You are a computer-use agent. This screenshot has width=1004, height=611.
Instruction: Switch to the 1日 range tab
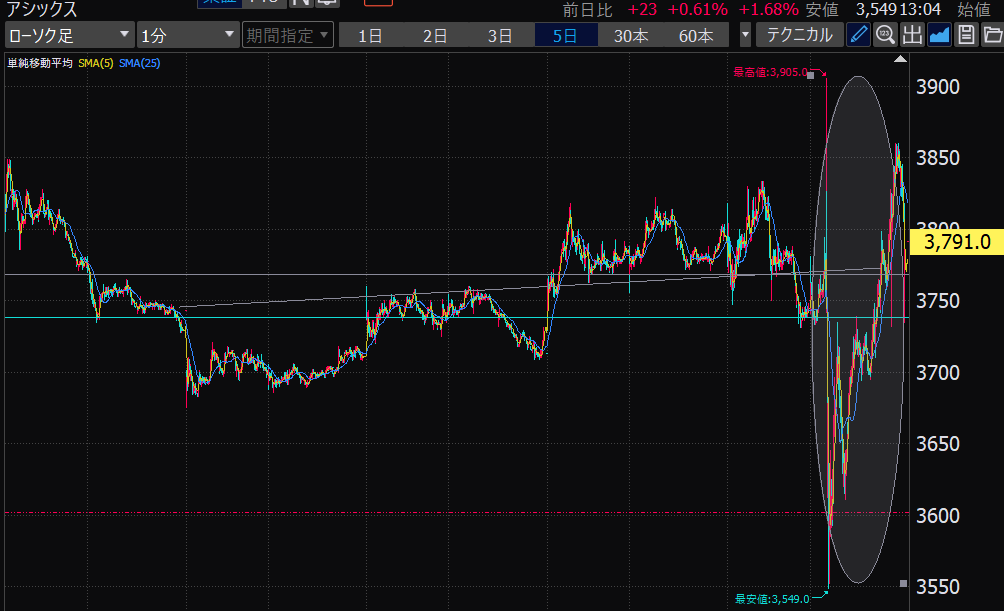[370, 35]
